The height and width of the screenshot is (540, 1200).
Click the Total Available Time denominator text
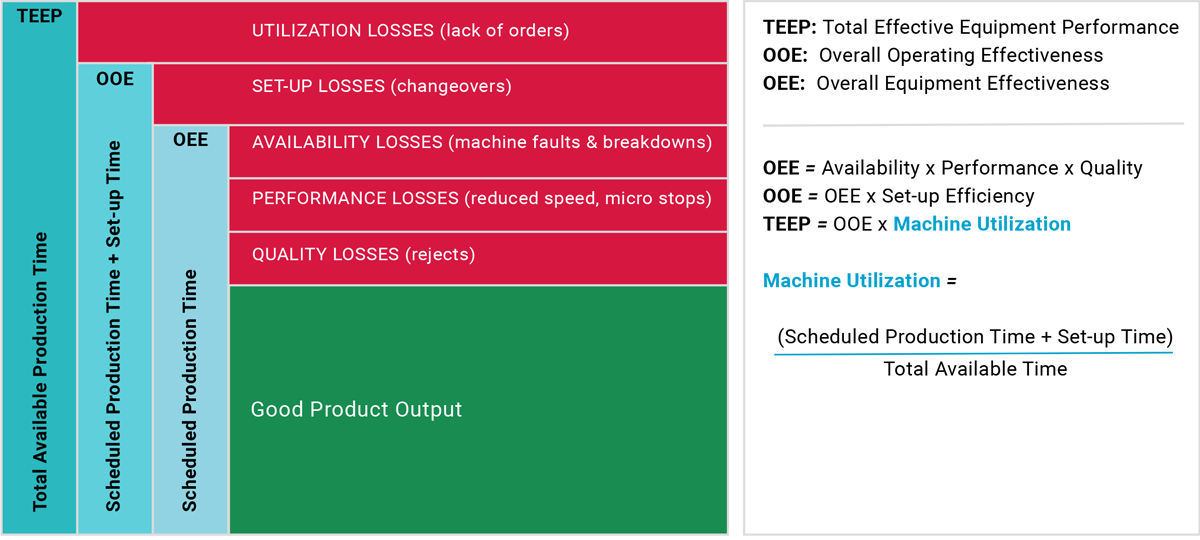(975, 369)
